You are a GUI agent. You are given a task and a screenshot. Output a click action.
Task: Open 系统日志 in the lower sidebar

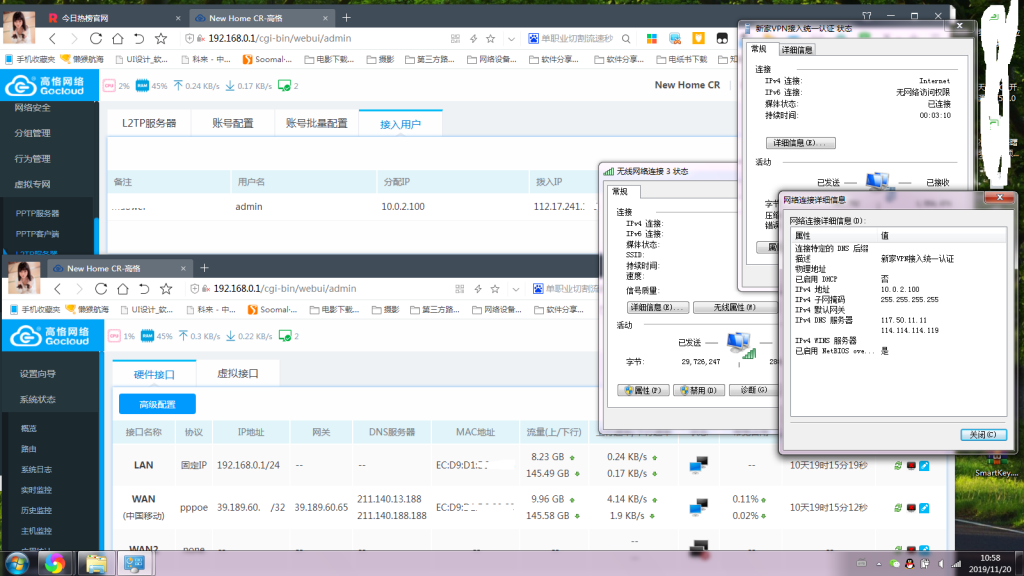37,470
